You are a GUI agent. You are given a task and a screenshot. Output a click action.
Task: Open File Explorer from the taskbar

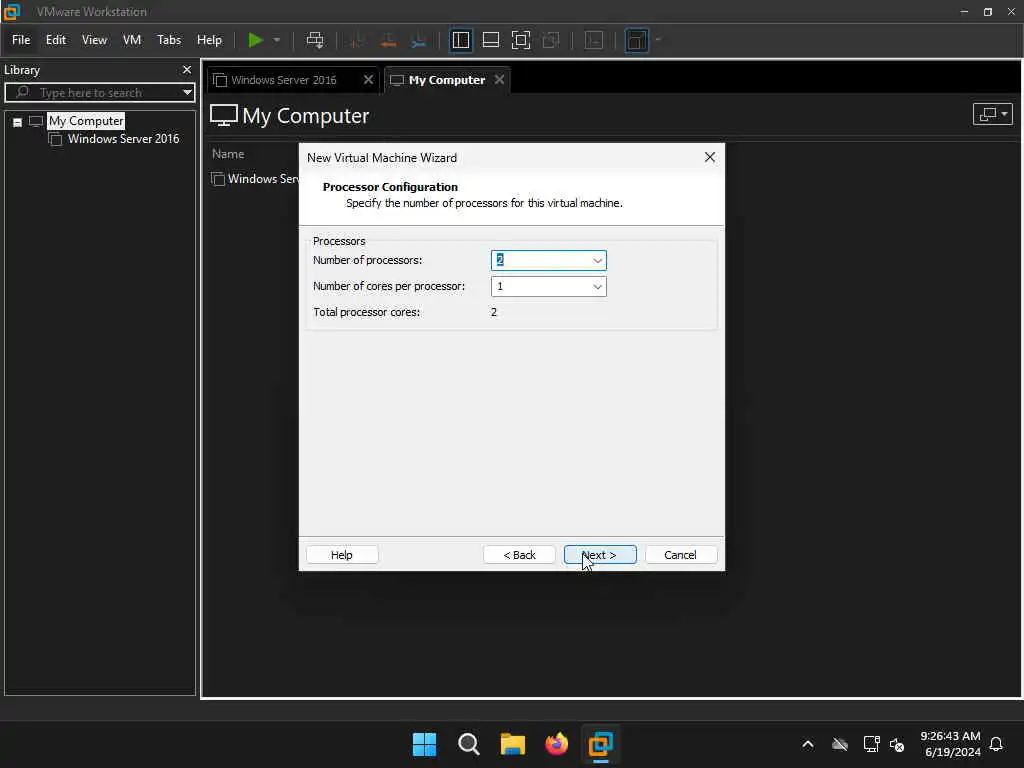[x=513, y=744]
